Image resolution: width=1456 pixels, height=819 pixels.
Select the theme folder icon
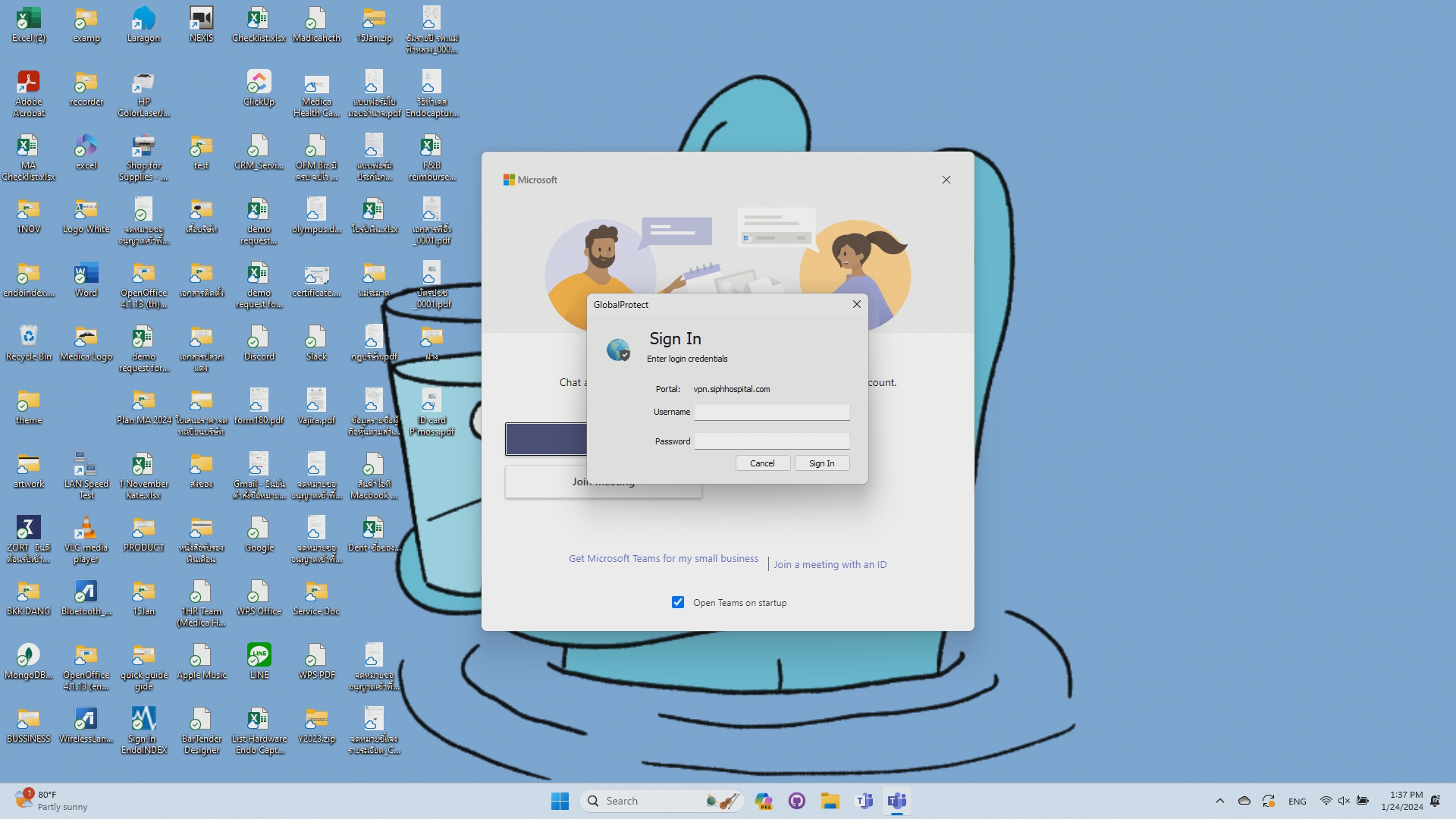(x=29, y=407)
